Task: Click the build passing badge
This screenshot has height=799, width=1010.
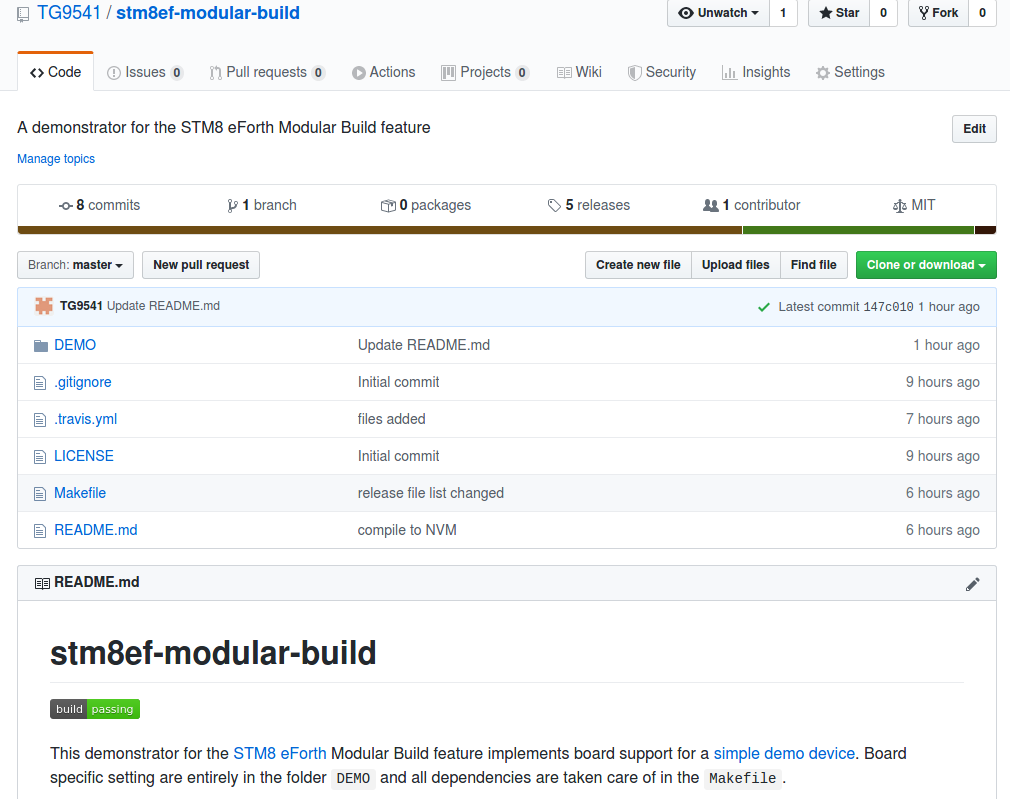Action: (x=95, y=709)
